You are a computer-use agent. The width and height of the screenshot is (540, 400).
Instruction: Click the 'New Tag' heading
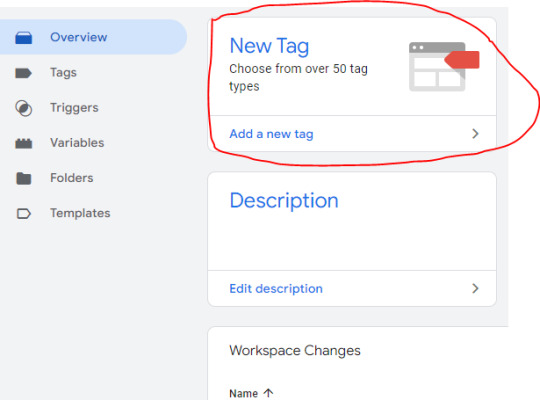click(269, 46)
